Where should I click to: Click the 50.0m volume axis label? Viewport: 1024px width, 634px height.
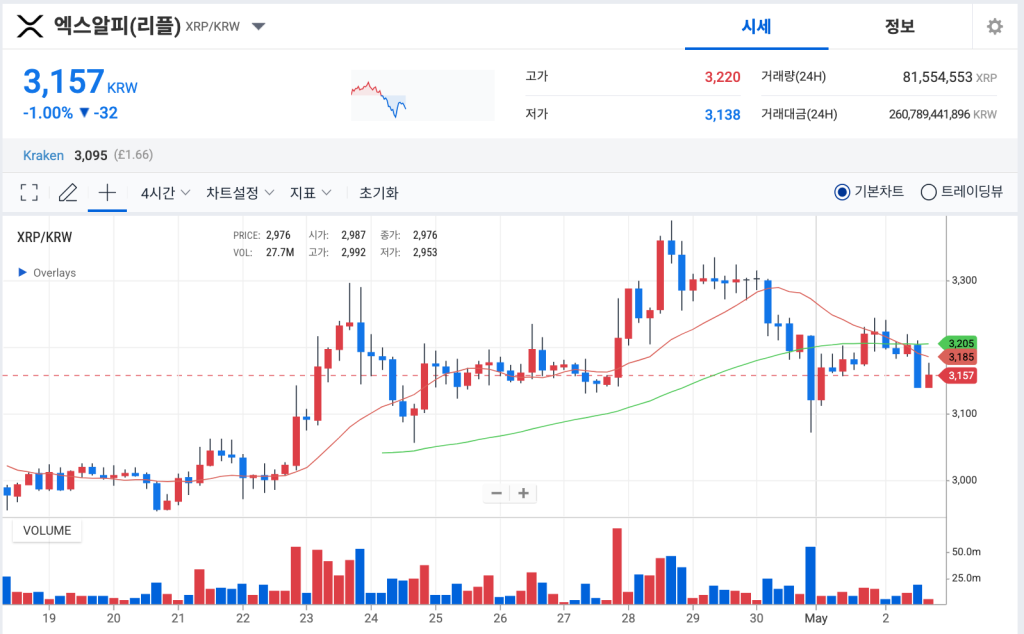coord(966,552)
